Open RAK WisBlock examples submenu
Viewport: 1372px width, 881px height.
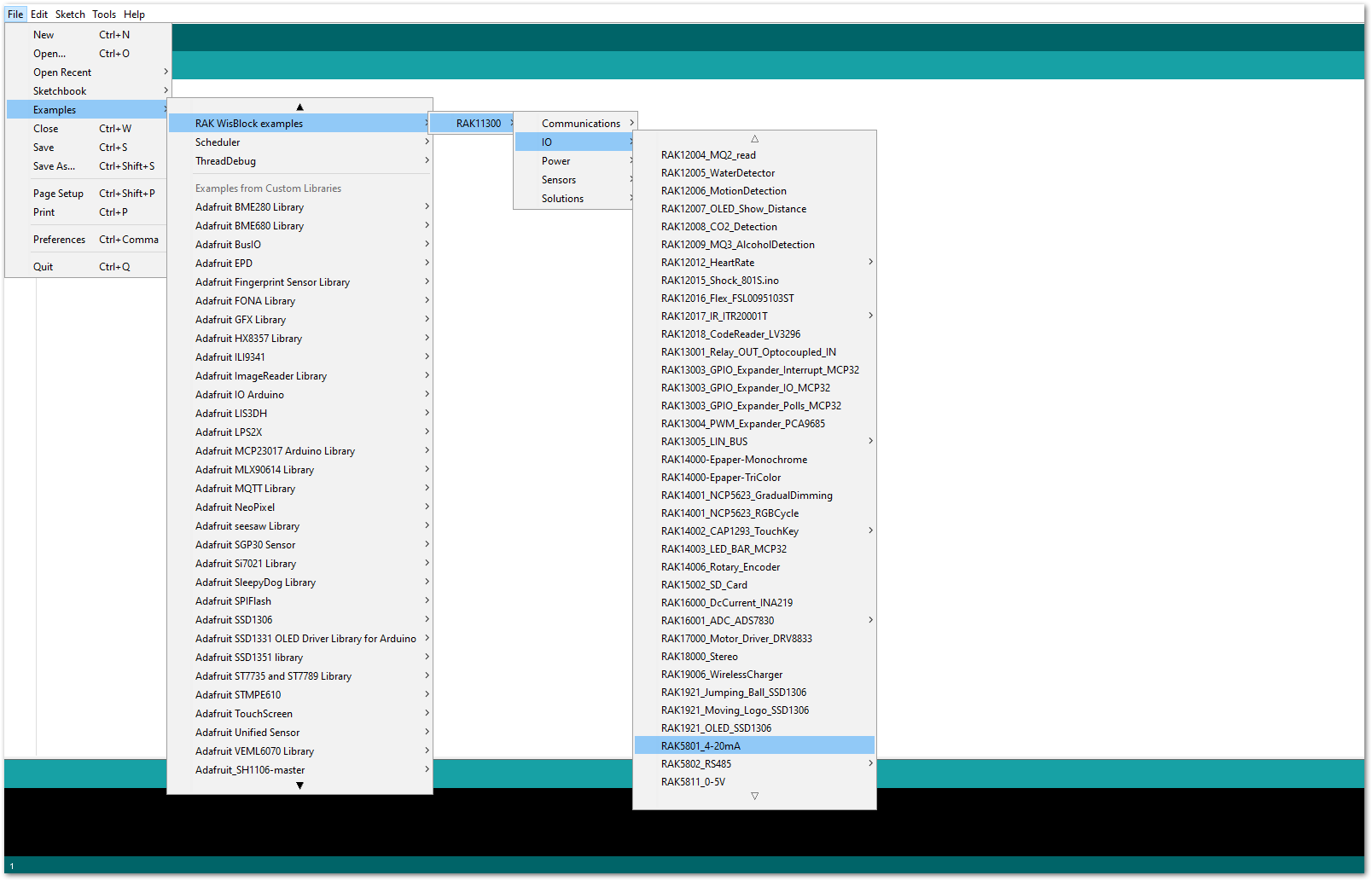(300, 124)
